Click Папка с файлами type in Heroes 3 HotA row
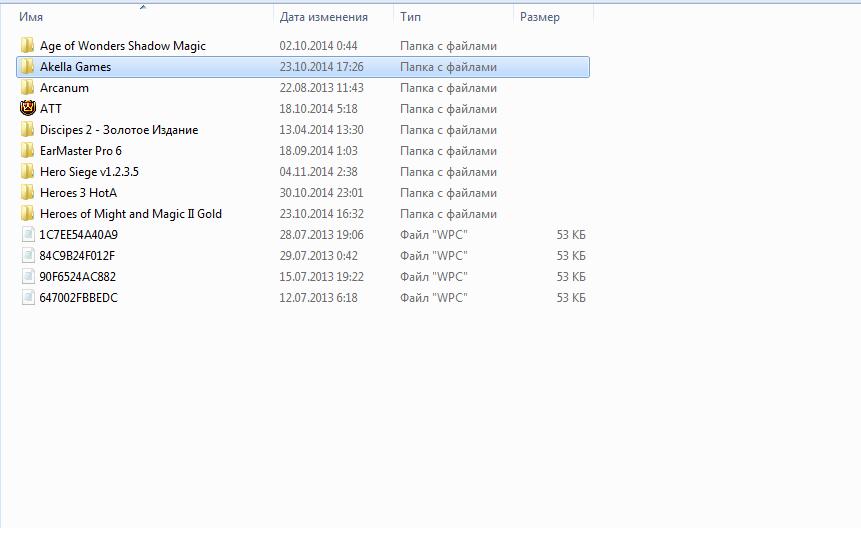The height and width of the screenshot is (541, 861). click(x=448, y=193)
